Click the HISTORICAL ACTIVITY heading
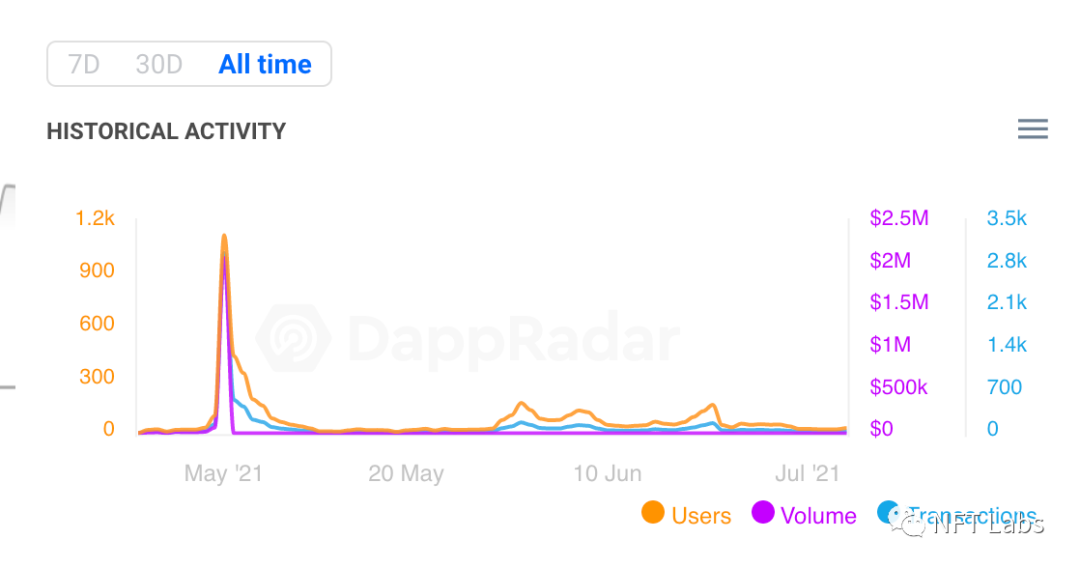The image size is (1080, 568). [x=166, y=131]
